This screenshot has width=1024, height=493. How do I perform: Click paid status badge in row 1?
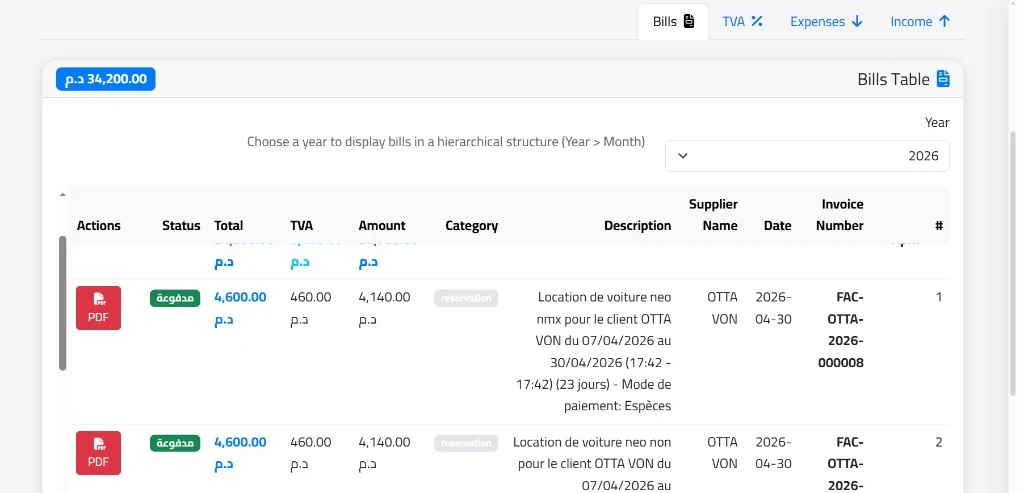pyautogui.click(x=175, y=298)
